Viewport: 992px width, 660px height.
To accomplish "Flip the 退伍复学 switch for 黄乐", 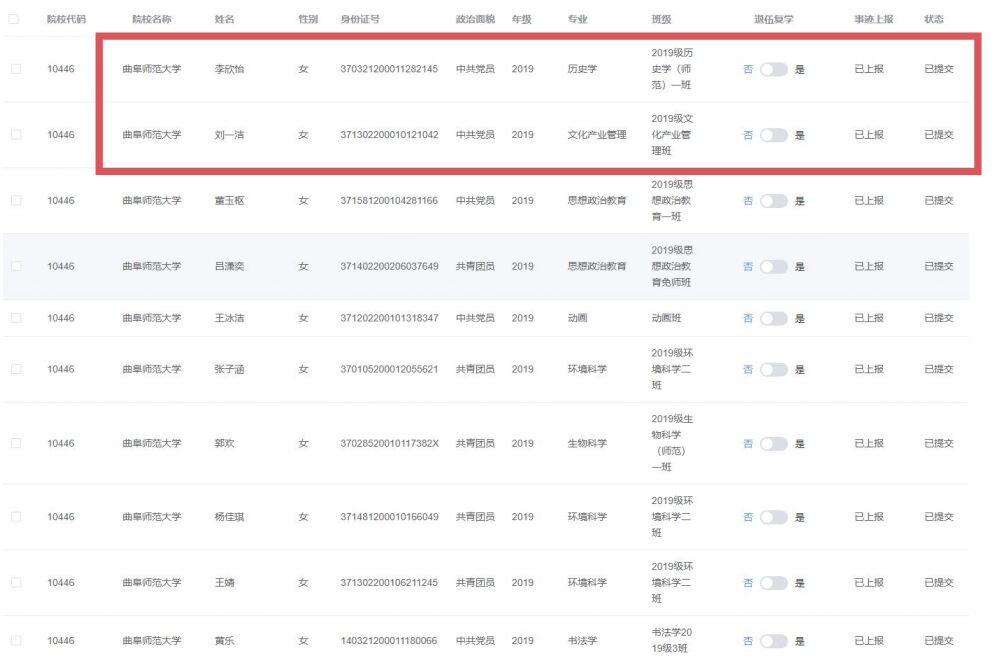I will pyautogui.click(x=774, y=641).
